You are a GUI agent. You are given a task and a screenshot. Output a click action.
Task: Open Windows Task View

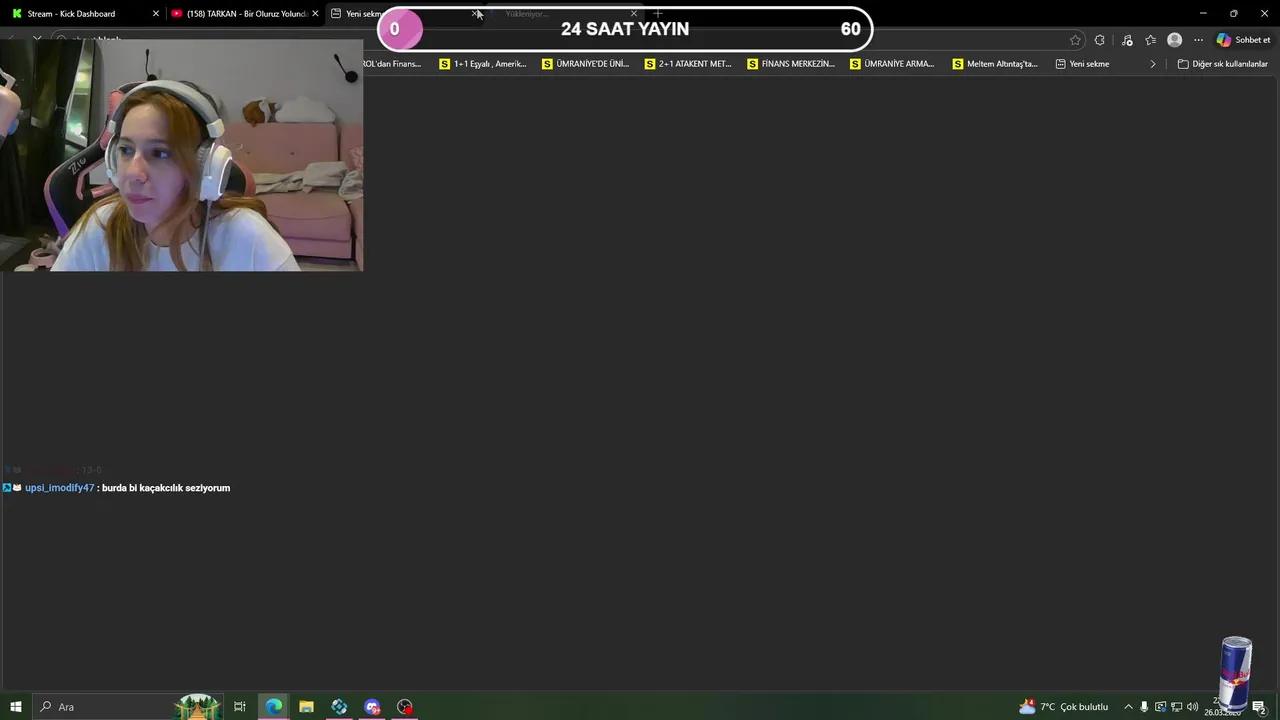240,707
